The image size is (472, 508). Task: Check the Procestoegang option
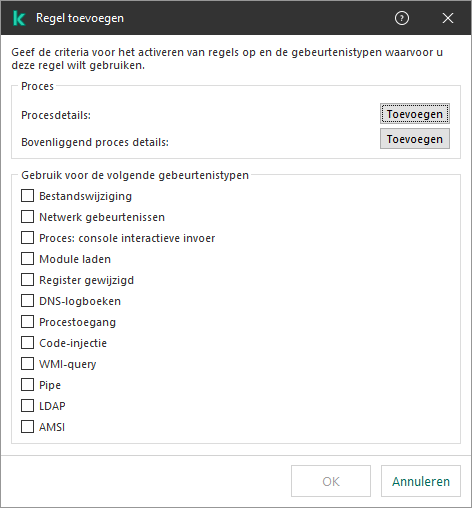[27, 322]
